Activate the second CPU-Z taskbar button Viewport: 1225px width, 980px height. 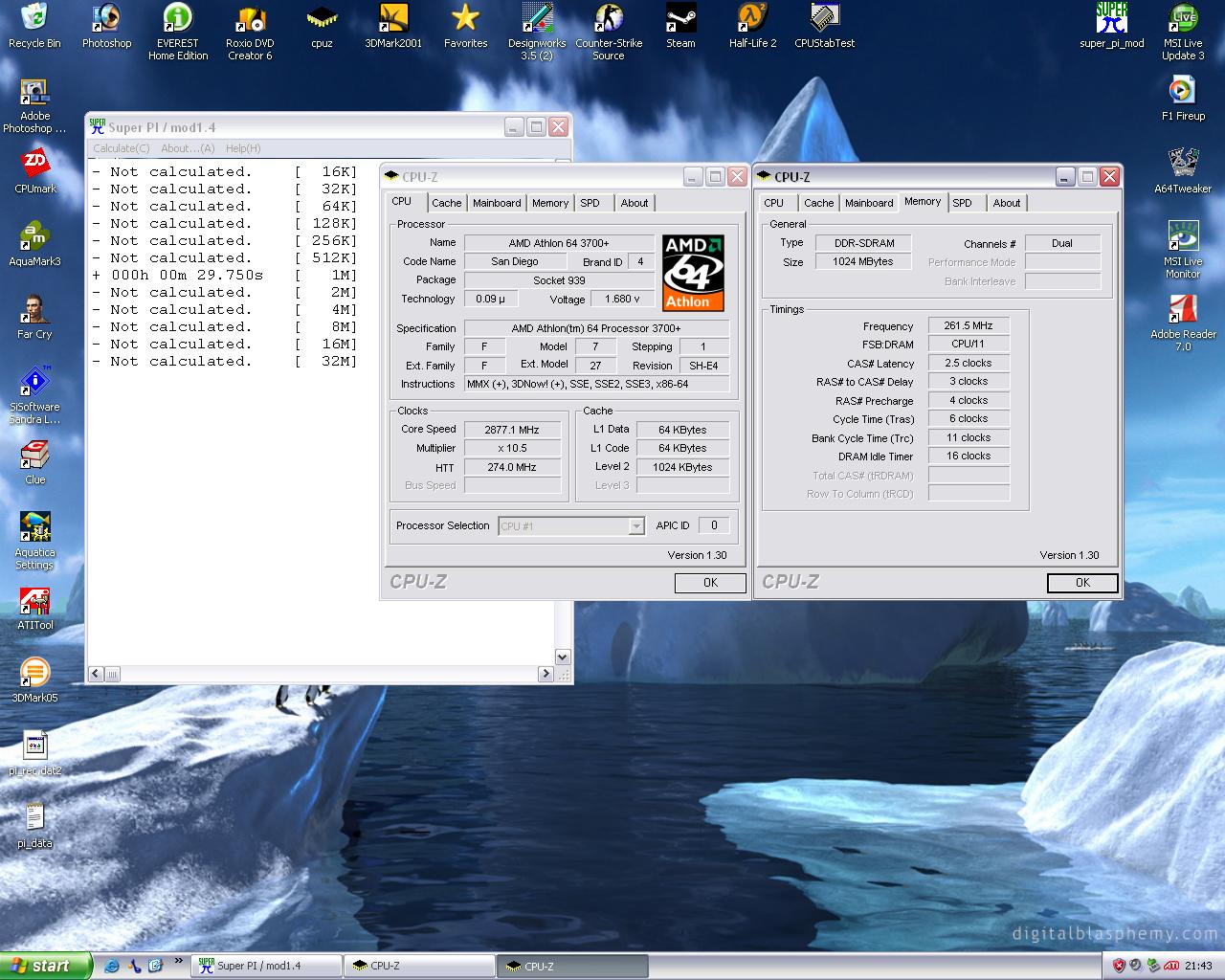click(572, 966)
